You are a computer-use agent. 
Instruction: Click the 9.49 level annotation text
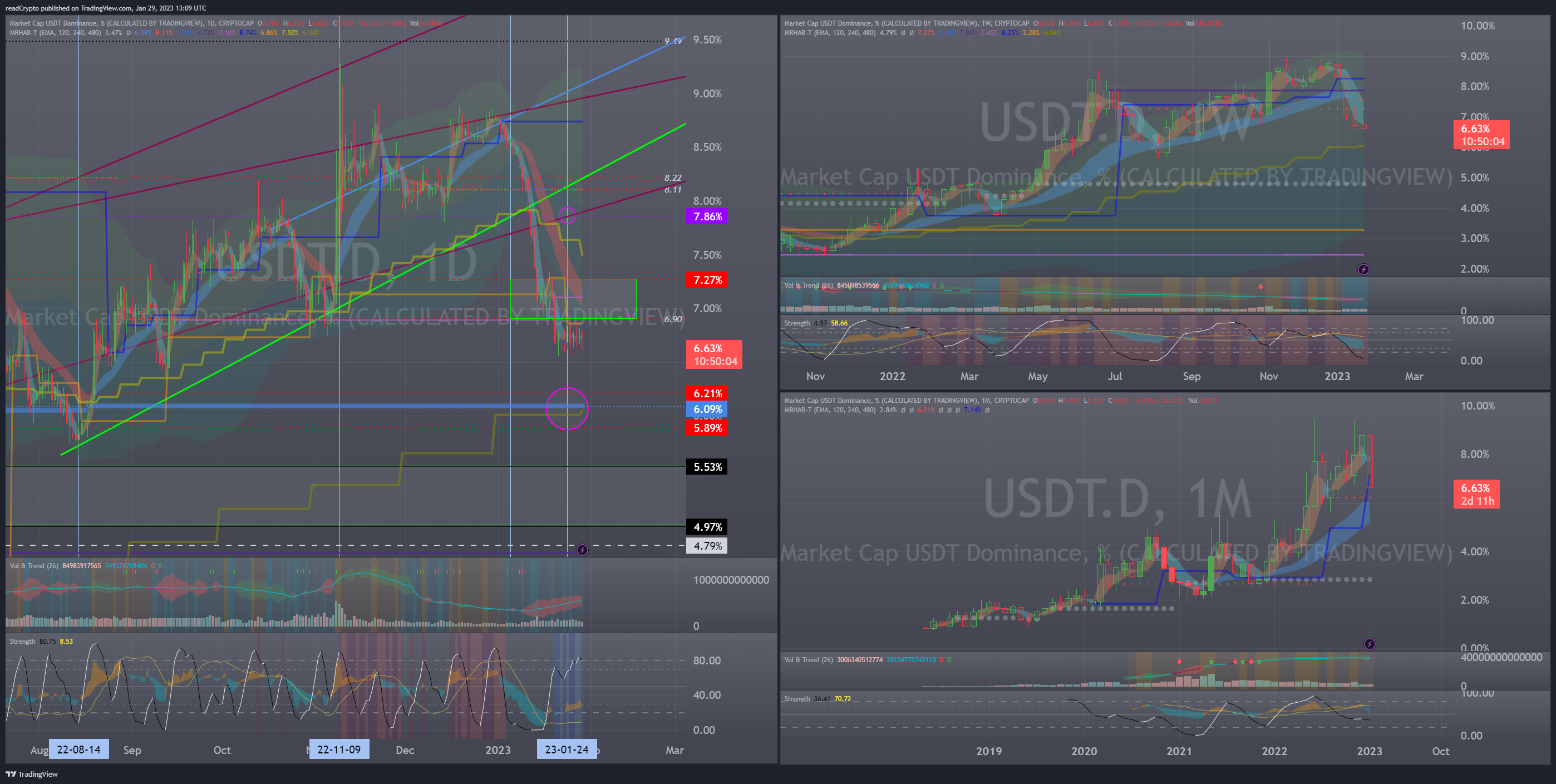[673, 41]
